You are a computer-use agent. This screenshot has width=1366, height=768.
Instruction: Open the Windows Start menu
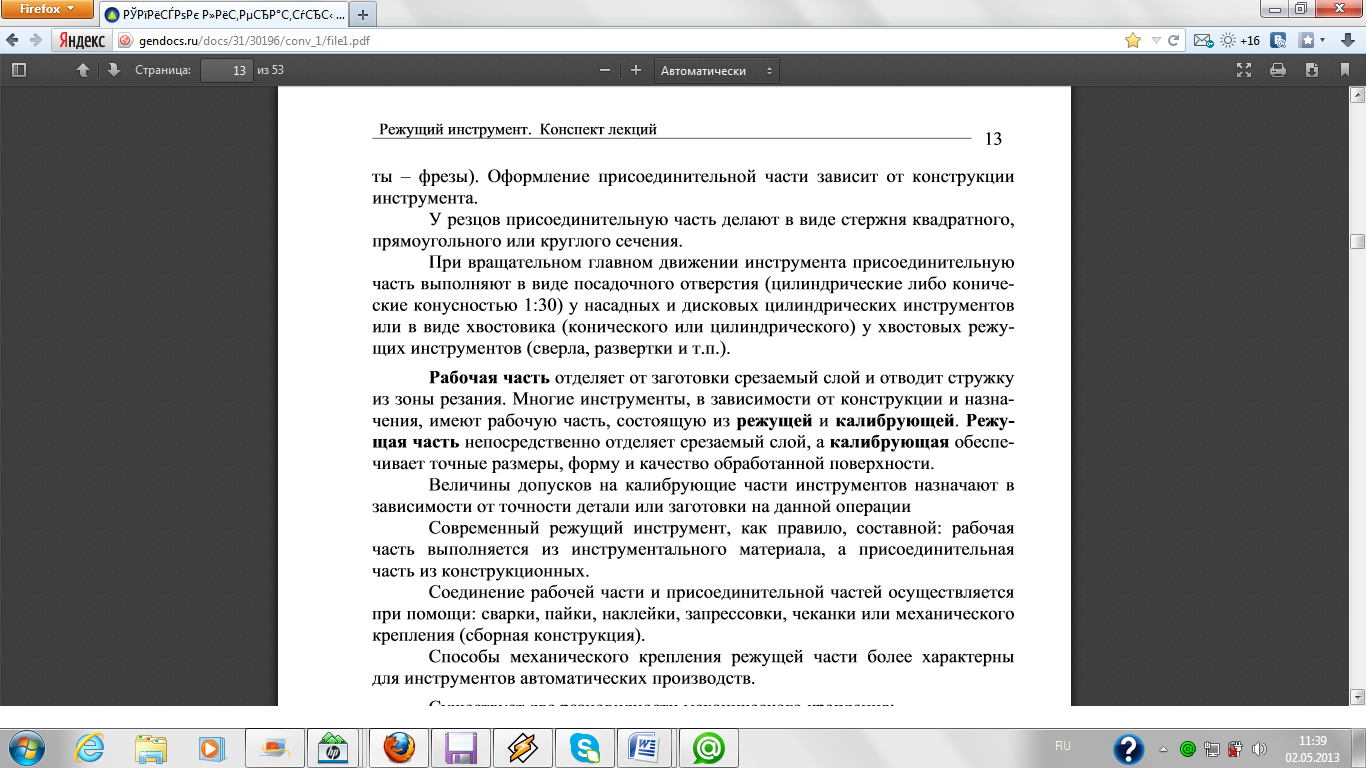pyautogui.click(x=25, y=747)
